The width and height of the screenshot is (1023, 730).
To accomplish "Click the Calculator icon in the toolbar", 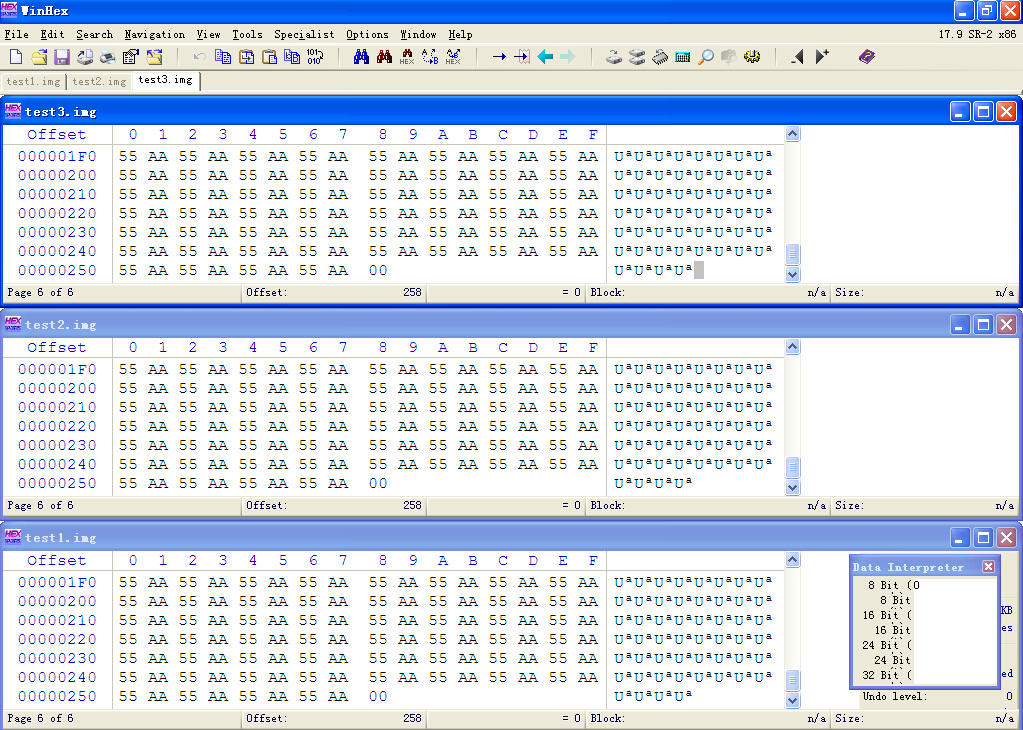I will (682, 57).
